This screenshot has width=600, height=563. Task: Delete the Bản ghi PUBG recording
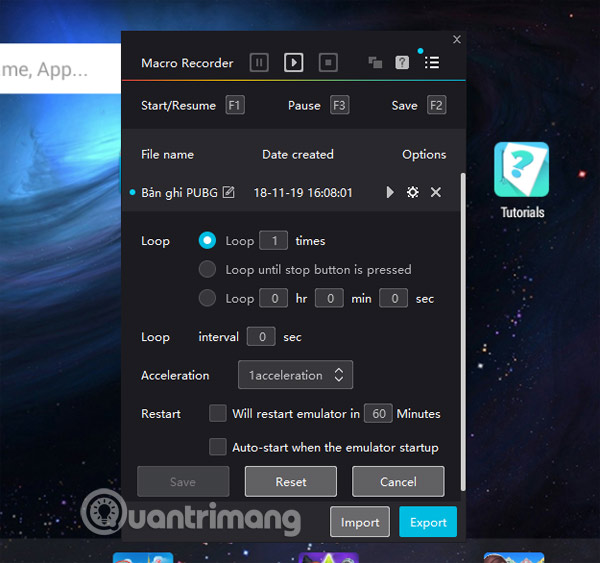(436, 192)
